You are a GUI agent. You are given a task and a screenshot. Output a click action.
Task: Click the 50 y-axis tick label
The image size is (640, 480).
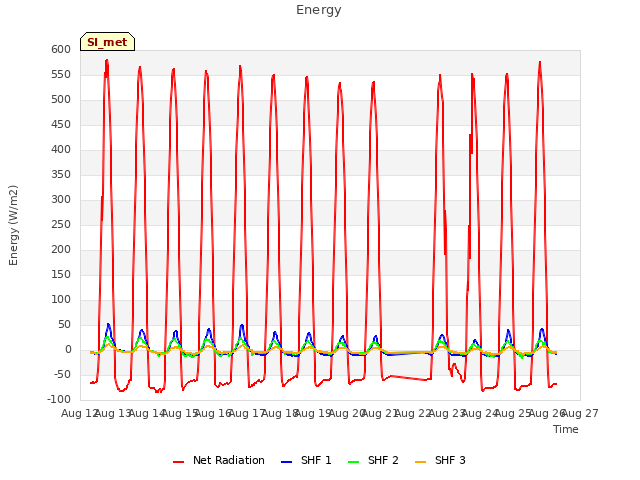(x=65, y=324)
